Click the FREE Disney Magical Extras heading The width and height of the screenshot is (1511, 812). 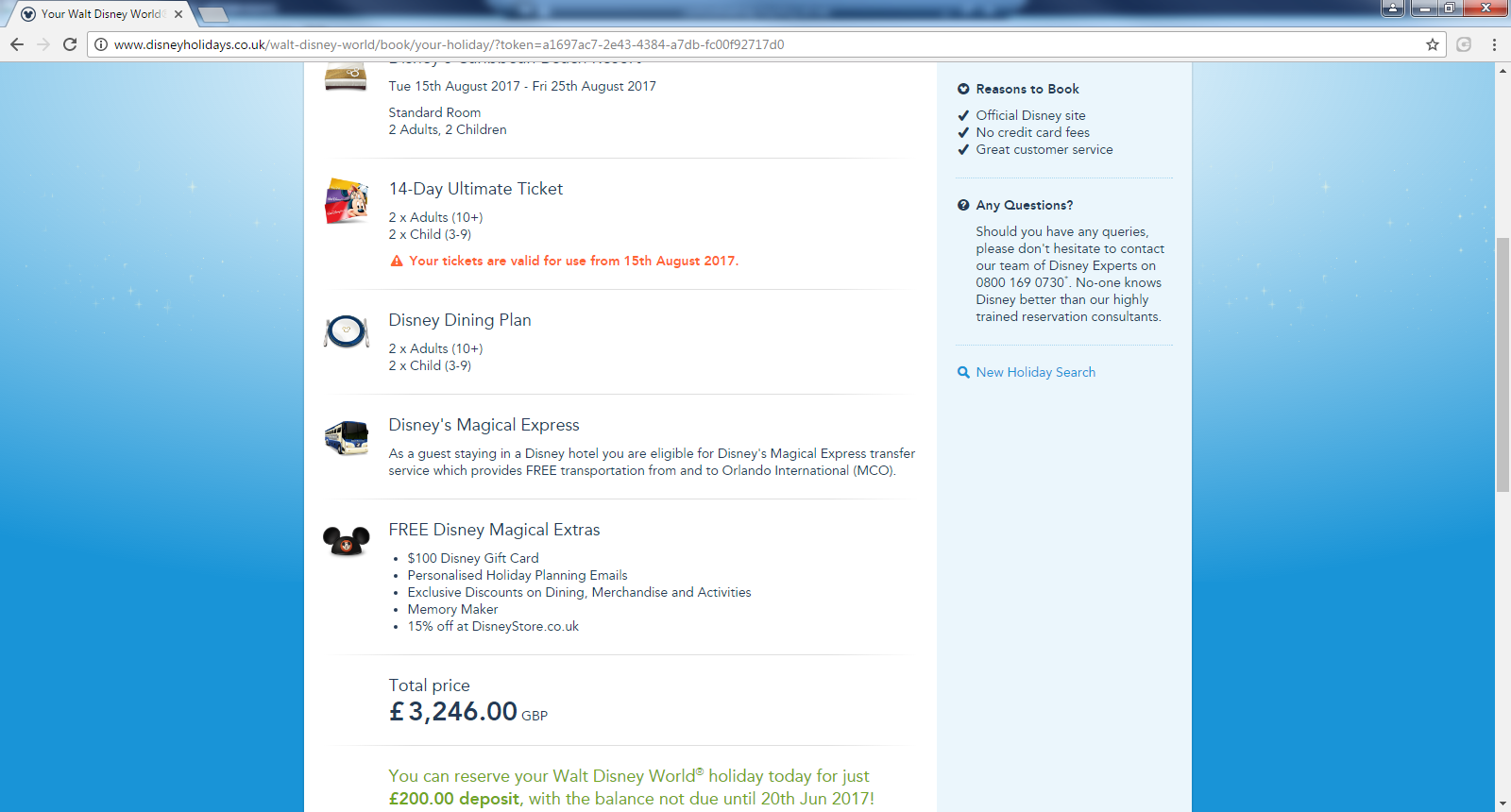point(495,530)
